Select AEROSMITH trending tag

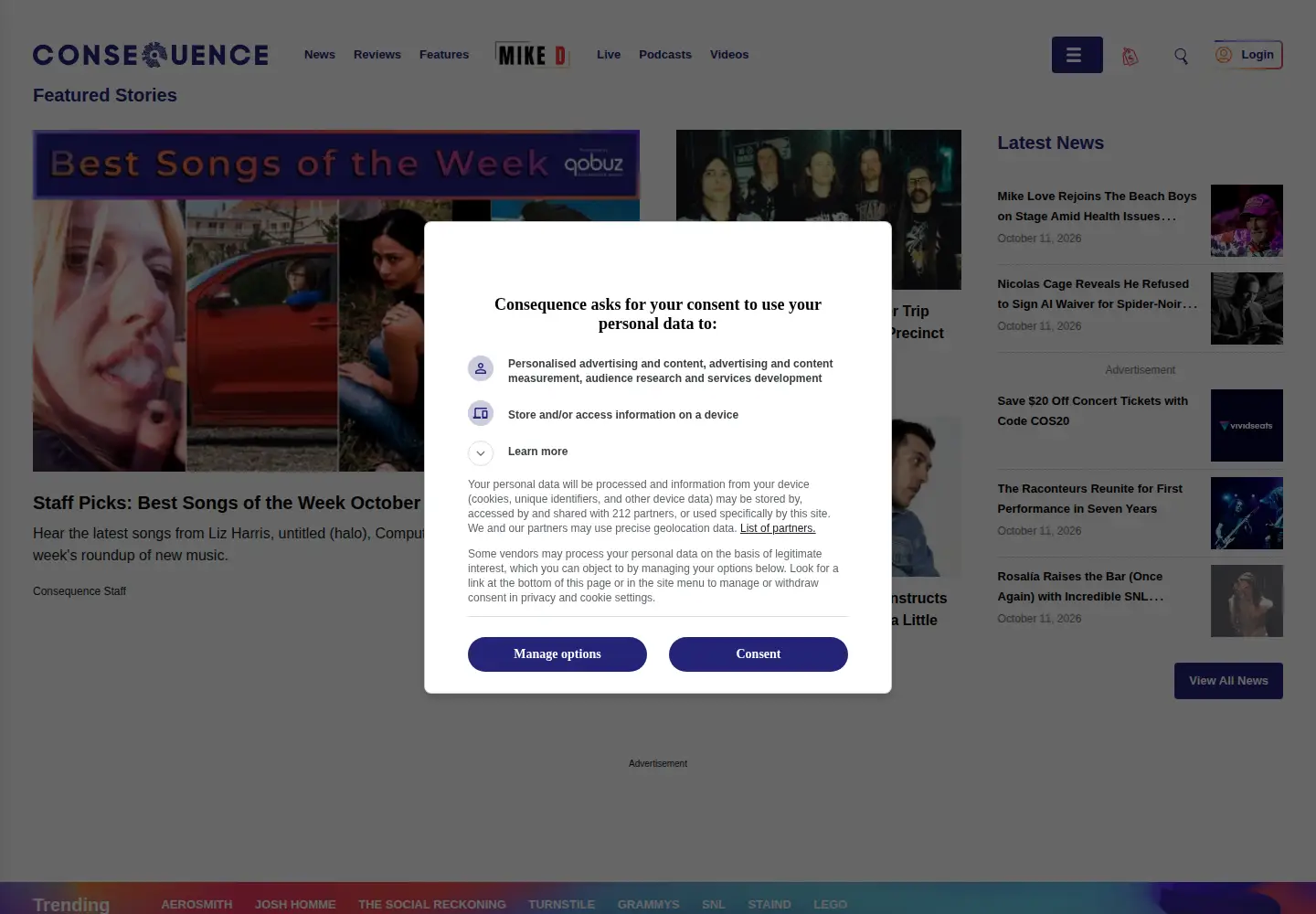196,904
